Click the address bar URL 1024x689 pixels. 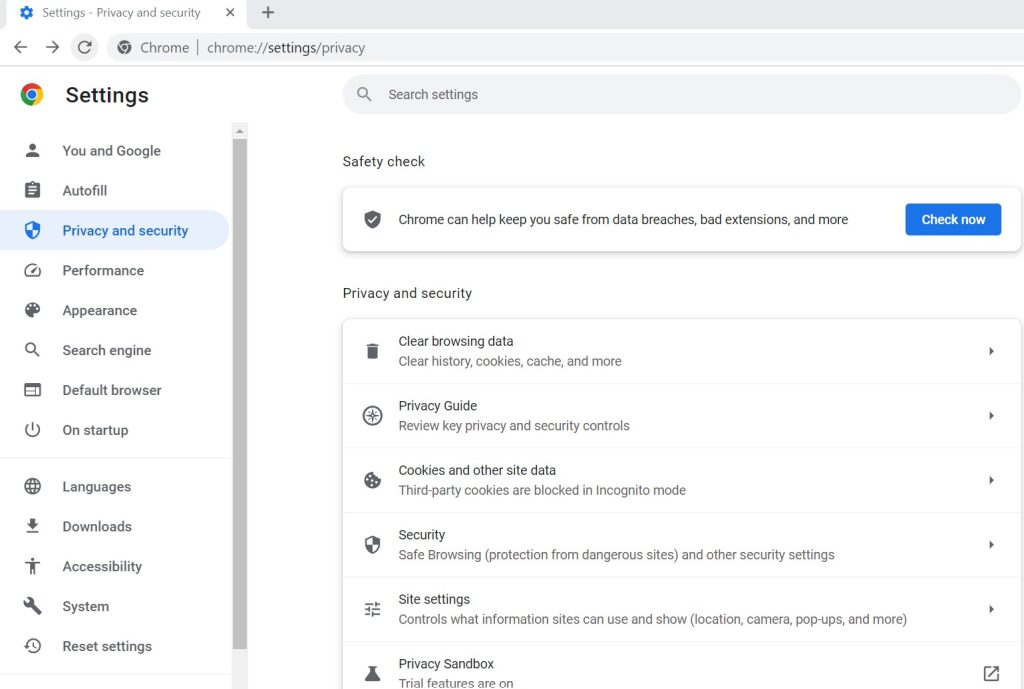click(286, 47)
